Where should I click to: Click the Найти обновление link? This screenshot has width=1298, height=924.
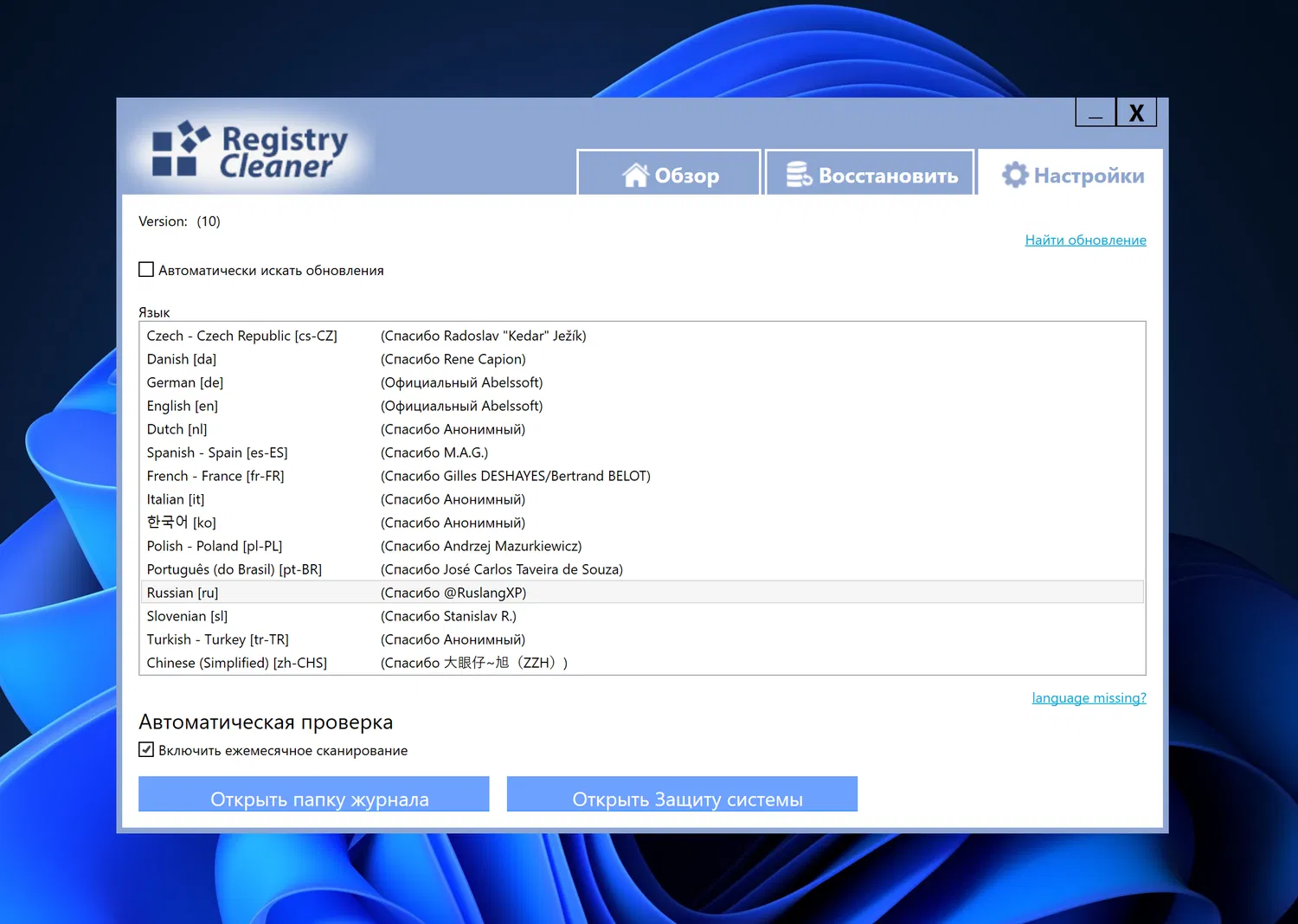(x=1085, y=241)
